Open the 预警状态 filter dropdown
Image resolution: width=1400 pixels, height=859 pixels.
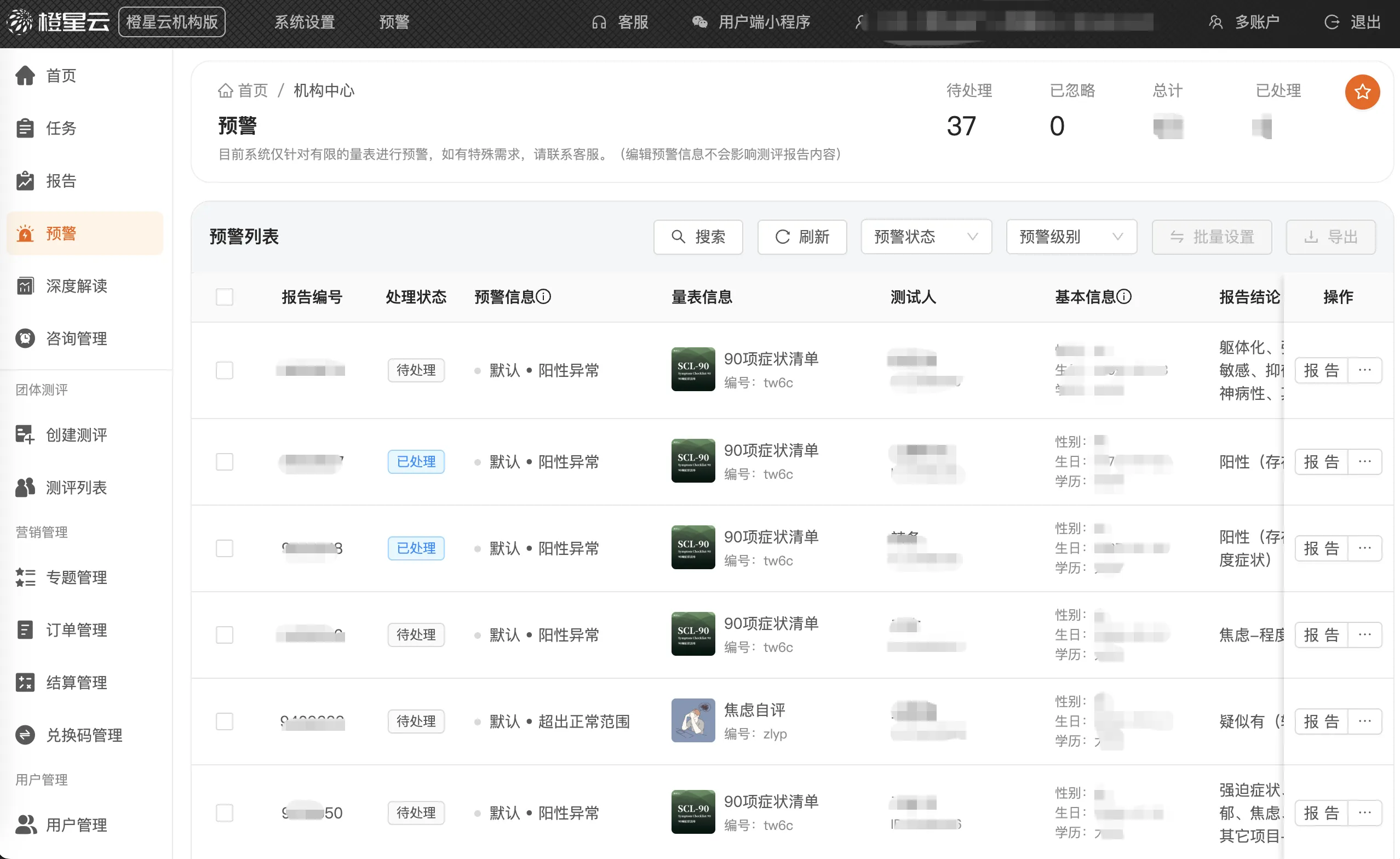pyautogui.click(x=926, y=237)
